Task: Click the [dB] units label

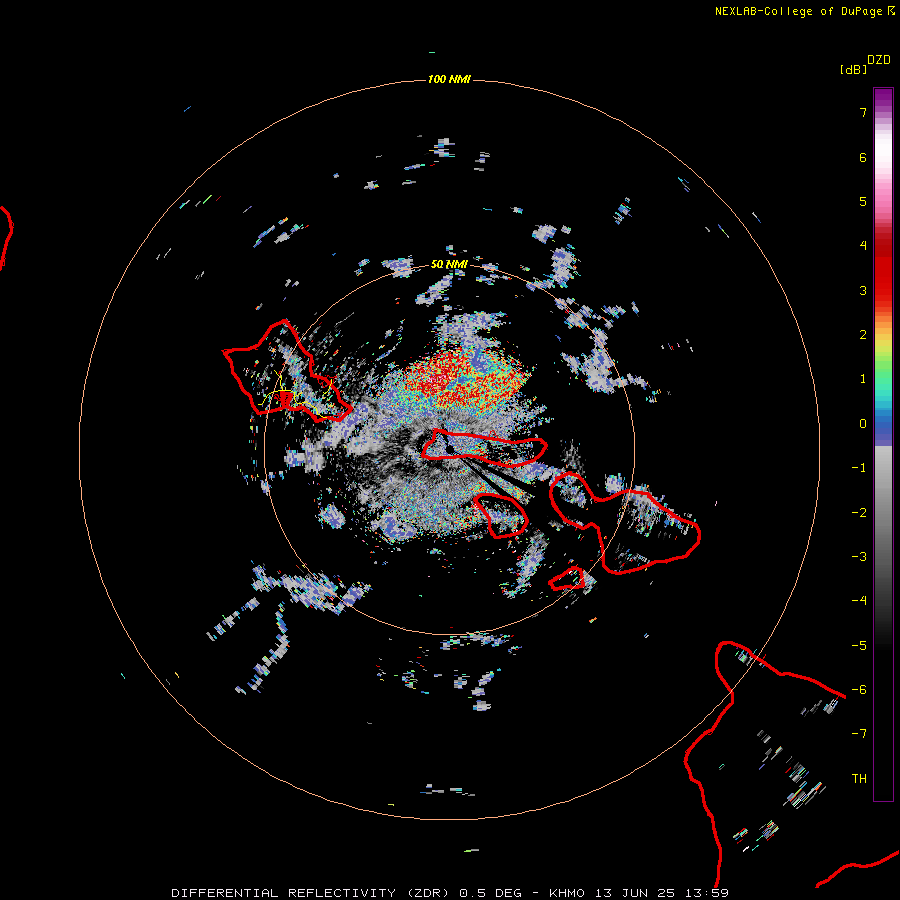Action: 853,70
